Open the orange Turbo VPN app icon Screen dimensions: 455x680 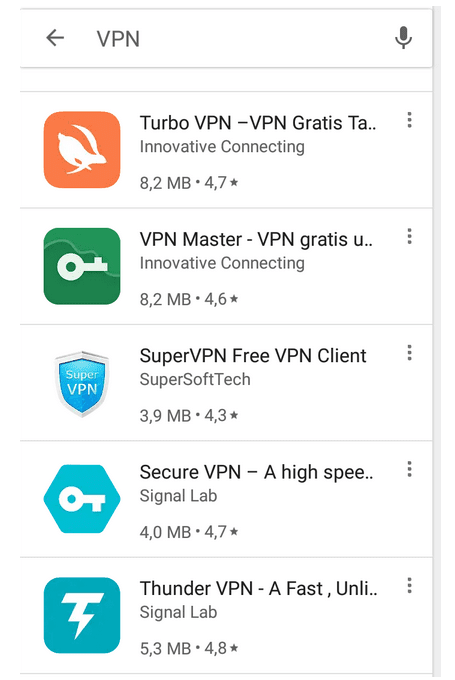pyautogui.click(x=82, y=150)
